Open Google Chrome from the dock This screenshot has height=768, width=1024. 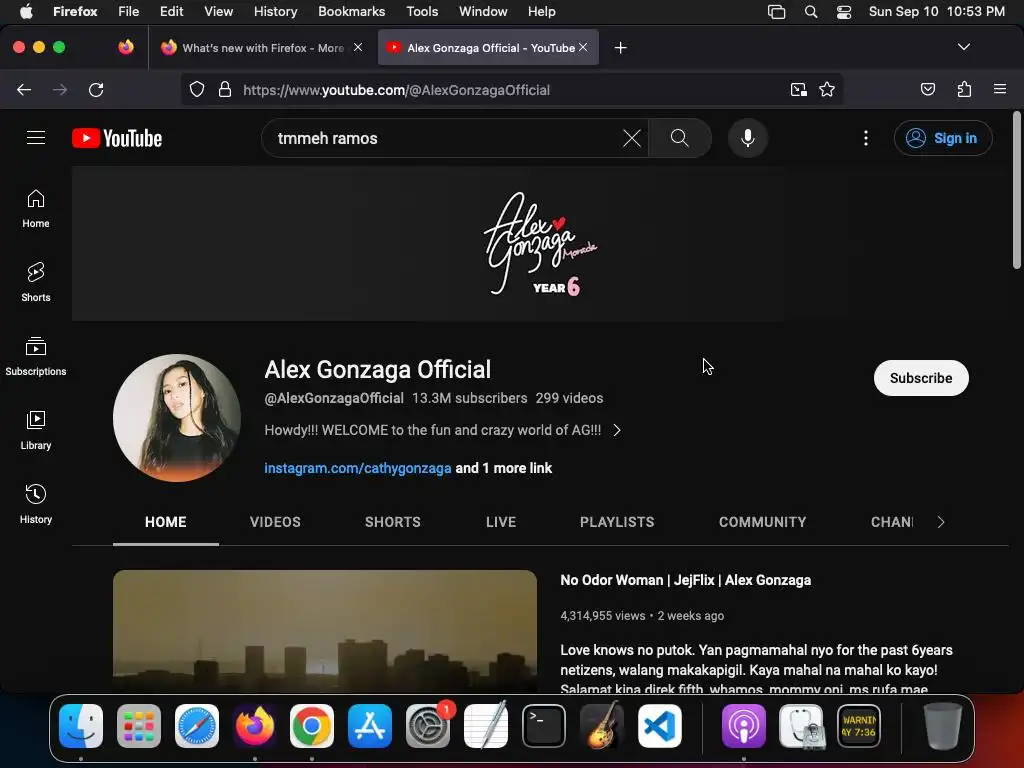click(312, 726)
